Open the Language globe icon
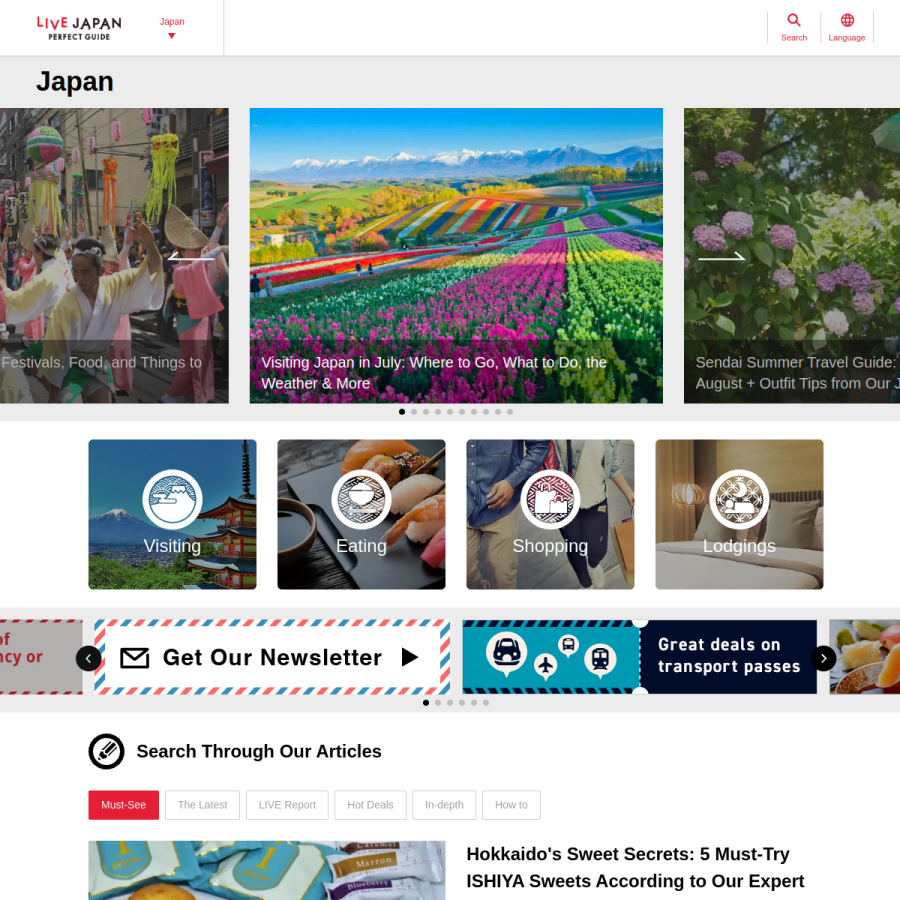The height and width of the screenshot is (900, 900). point(847,21)
